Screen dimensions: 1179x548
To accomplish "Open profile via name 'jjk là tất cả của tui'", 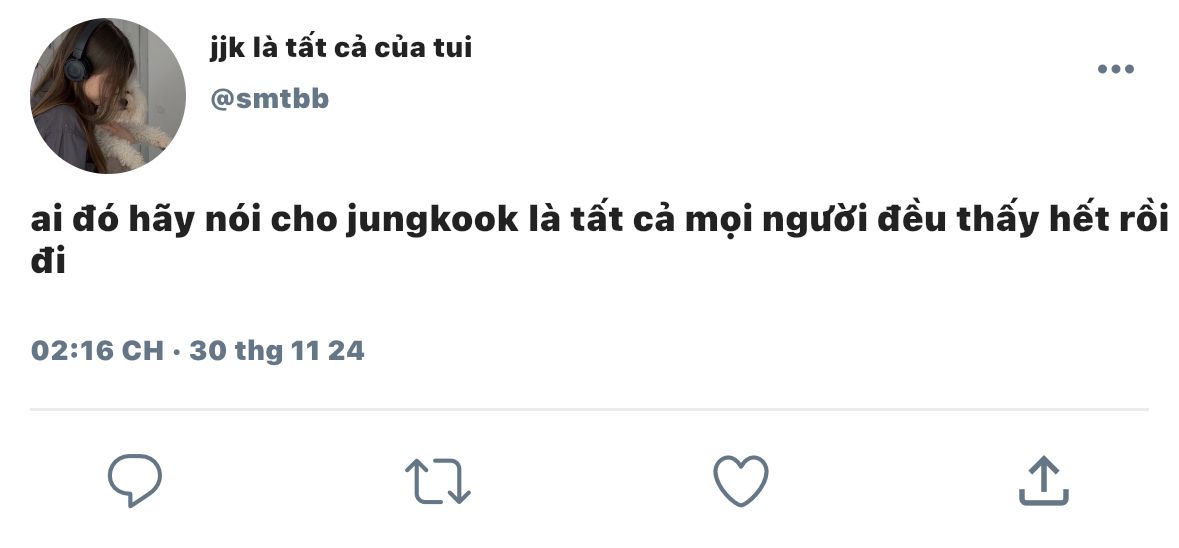I will tap(341, 48).
